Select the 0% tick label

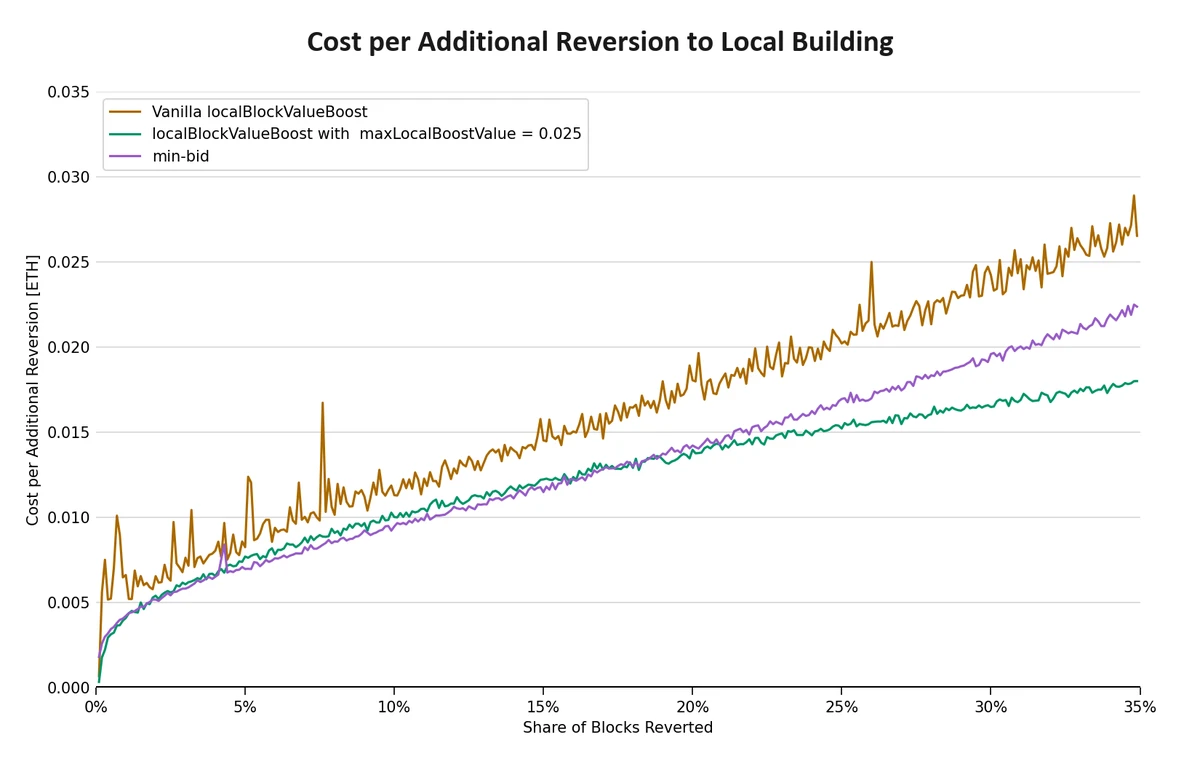(95, 706)
